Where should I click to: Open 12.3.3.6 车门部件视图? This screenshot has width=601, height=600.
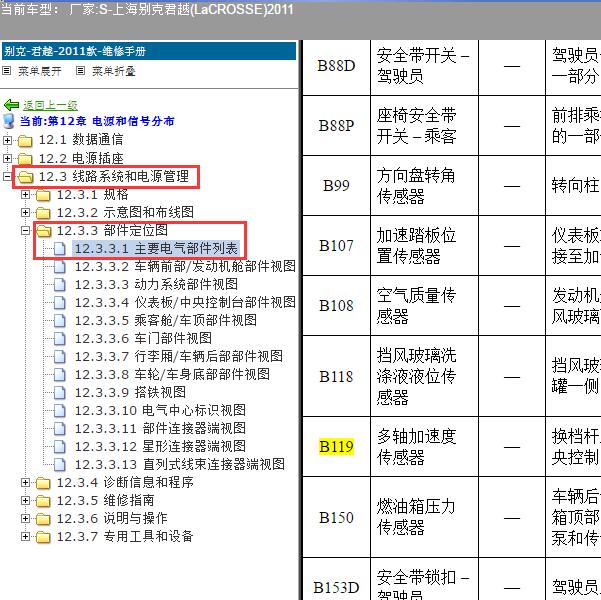coord(143,339)
